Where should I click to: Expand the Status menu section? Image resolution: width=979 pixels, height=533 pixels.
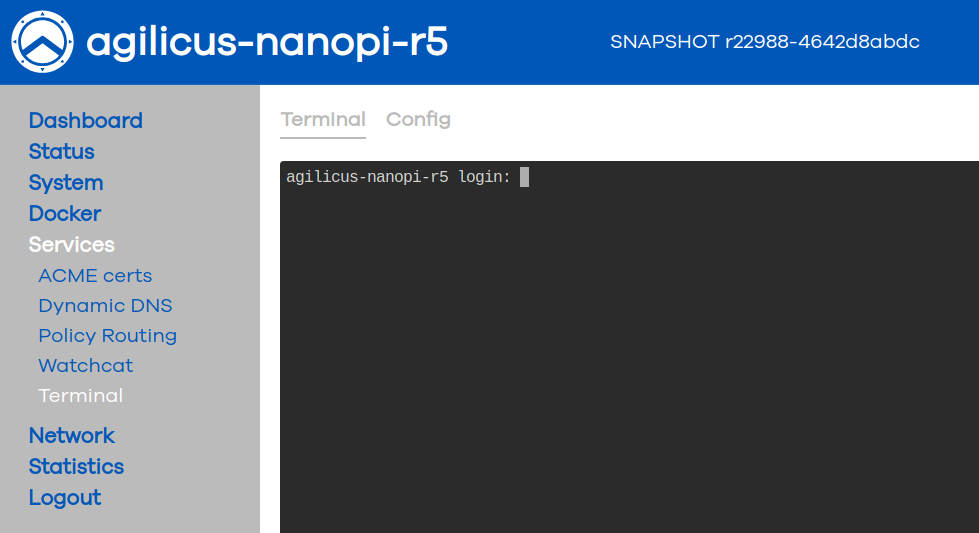[x=61, y=152]
